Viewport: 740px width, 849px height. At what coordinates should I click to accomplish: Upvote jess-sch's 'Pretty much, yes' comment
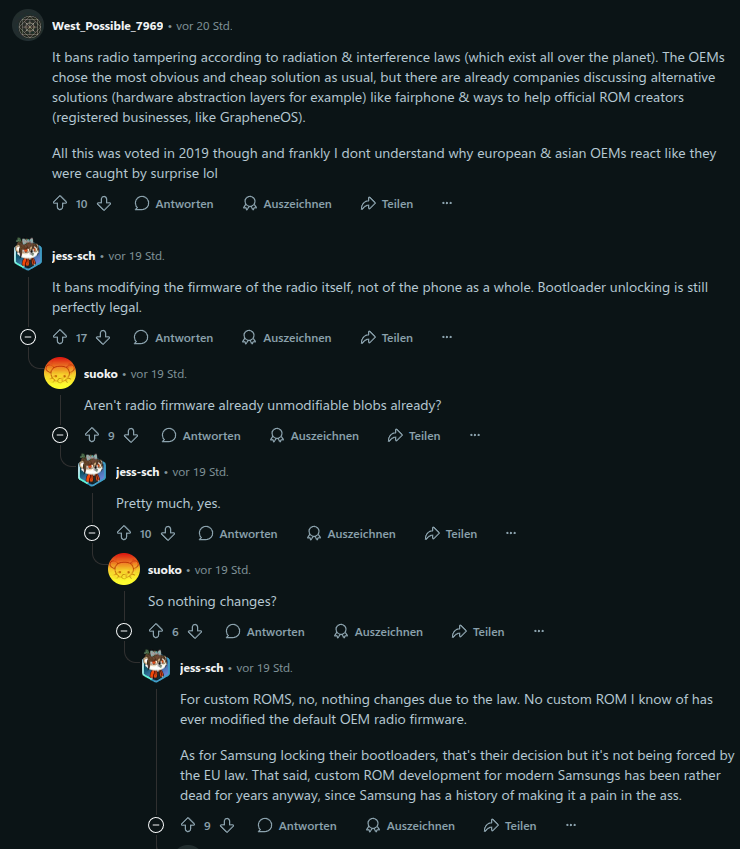pos(124,533)
